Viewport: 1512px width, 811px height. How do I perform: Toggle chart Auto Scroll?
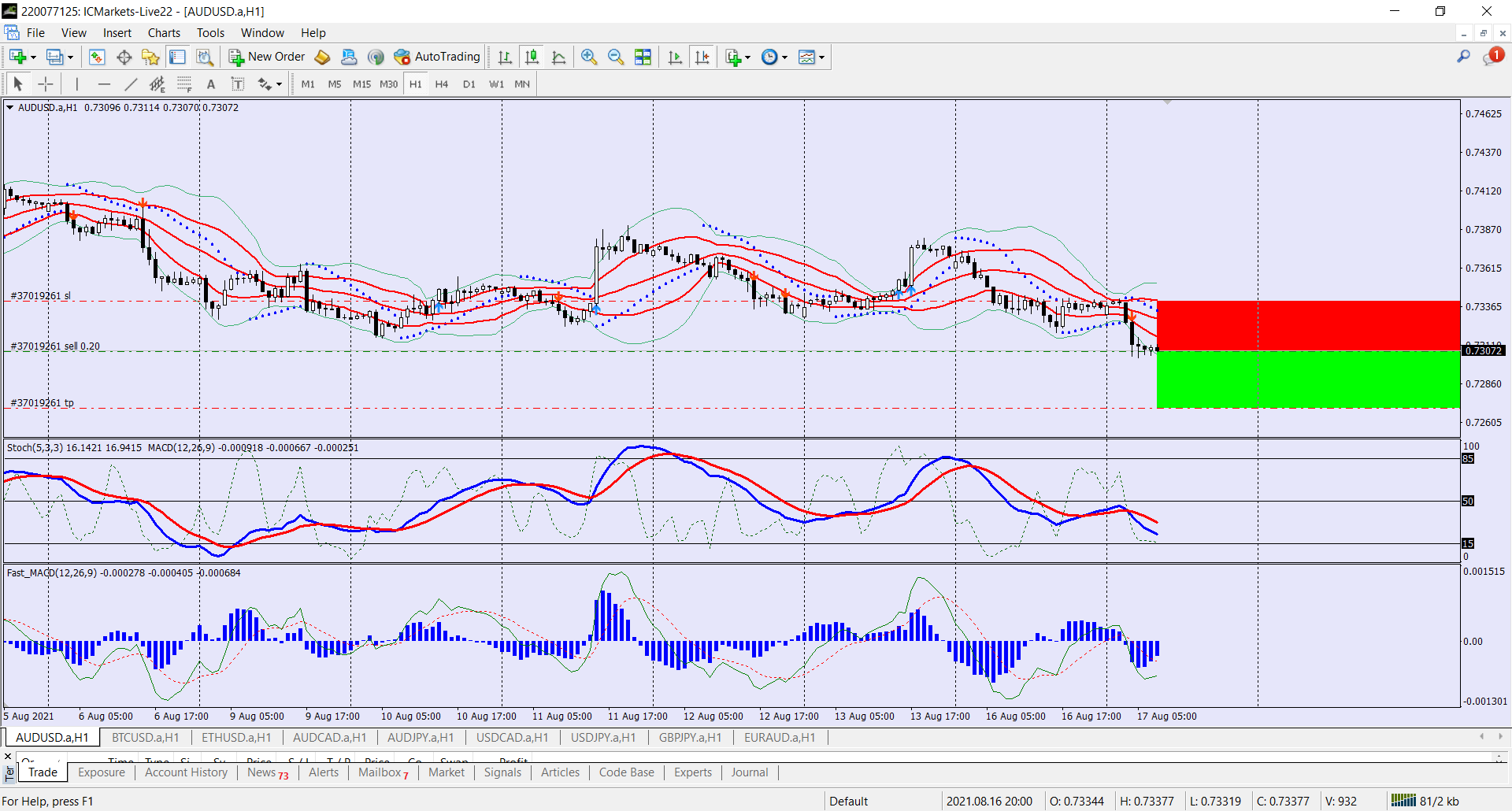(x=675, y=57)
